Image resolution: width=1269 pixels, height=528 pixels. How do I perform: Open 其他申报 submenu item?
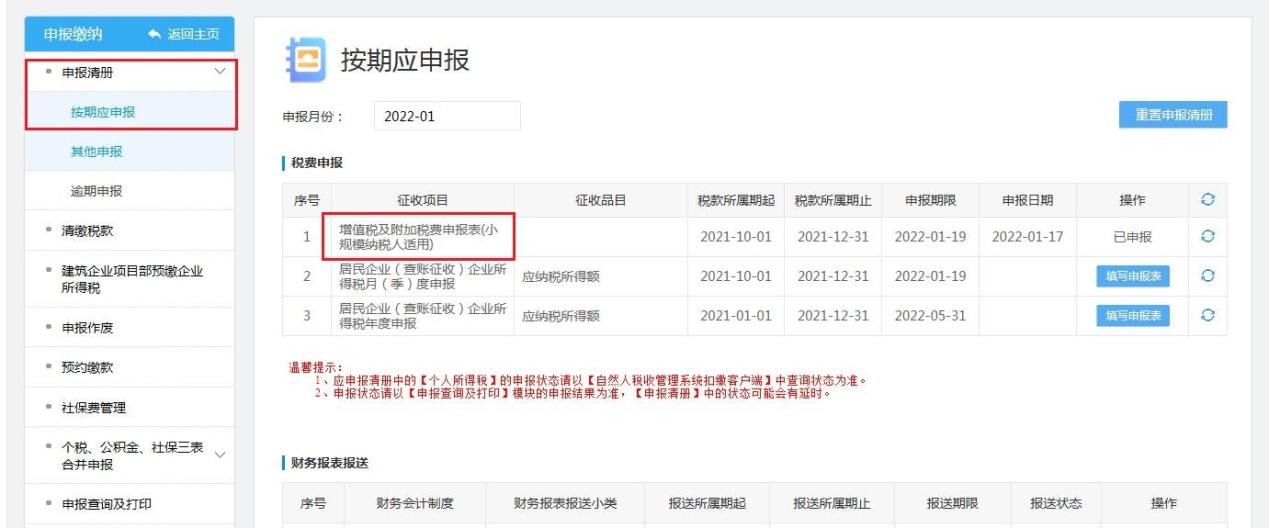pos(97,151)
